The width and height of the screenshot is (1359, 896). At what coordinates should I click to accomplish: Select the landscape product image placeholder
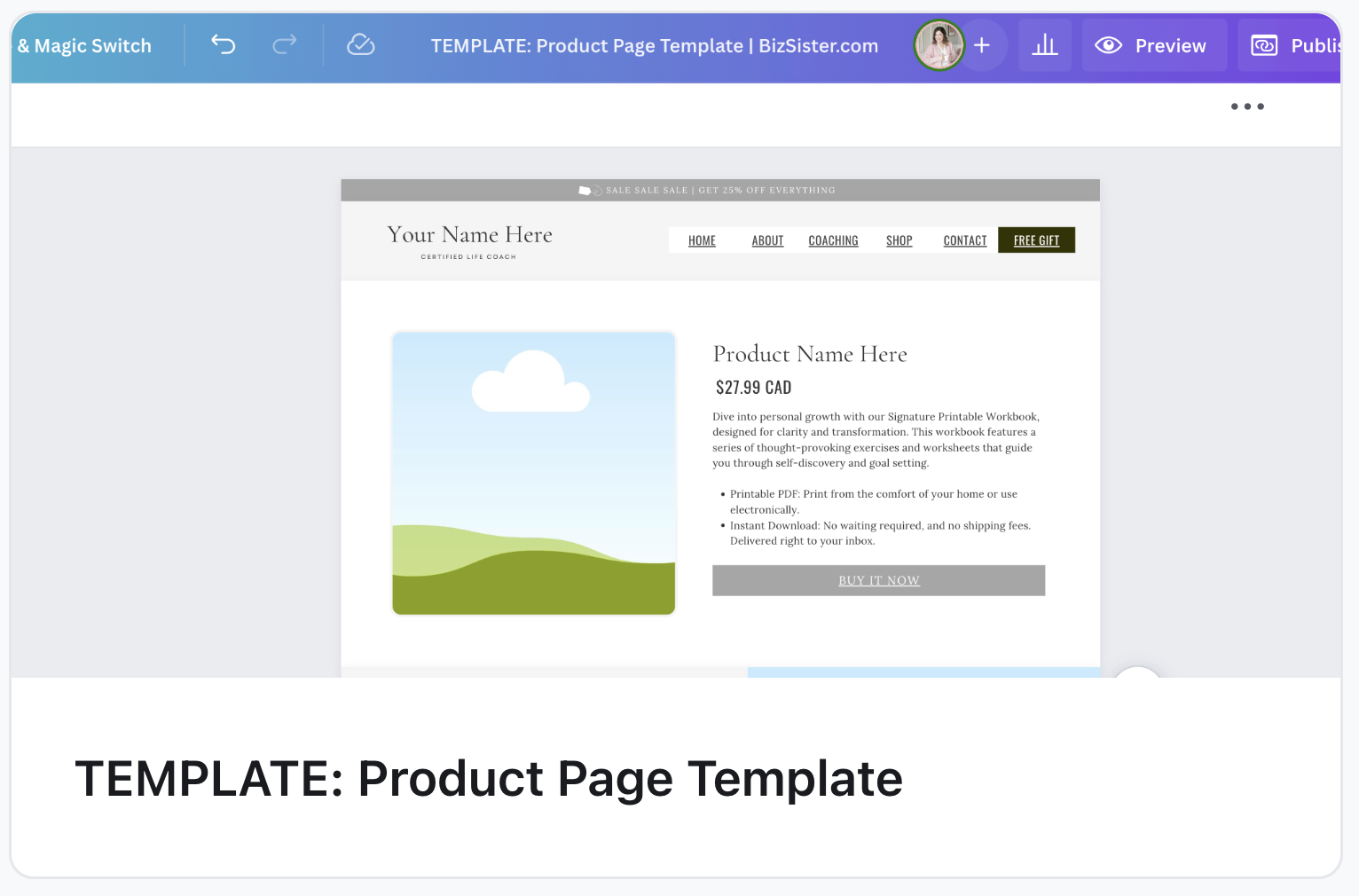[x=534, y=473]
